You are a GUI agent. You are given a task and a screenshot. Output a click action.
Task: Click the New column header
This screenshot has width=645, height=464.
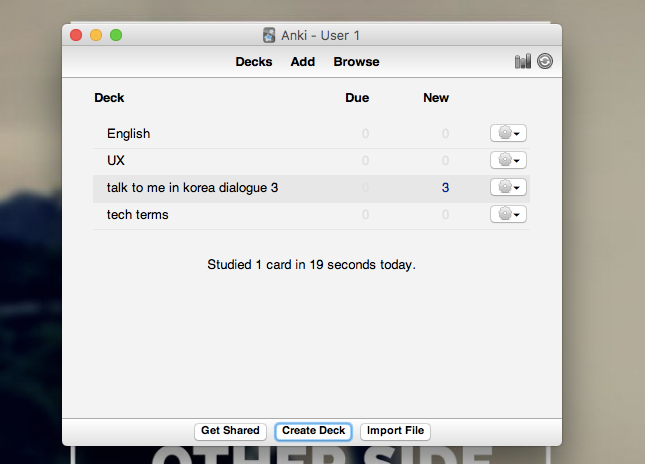point(436,98)
